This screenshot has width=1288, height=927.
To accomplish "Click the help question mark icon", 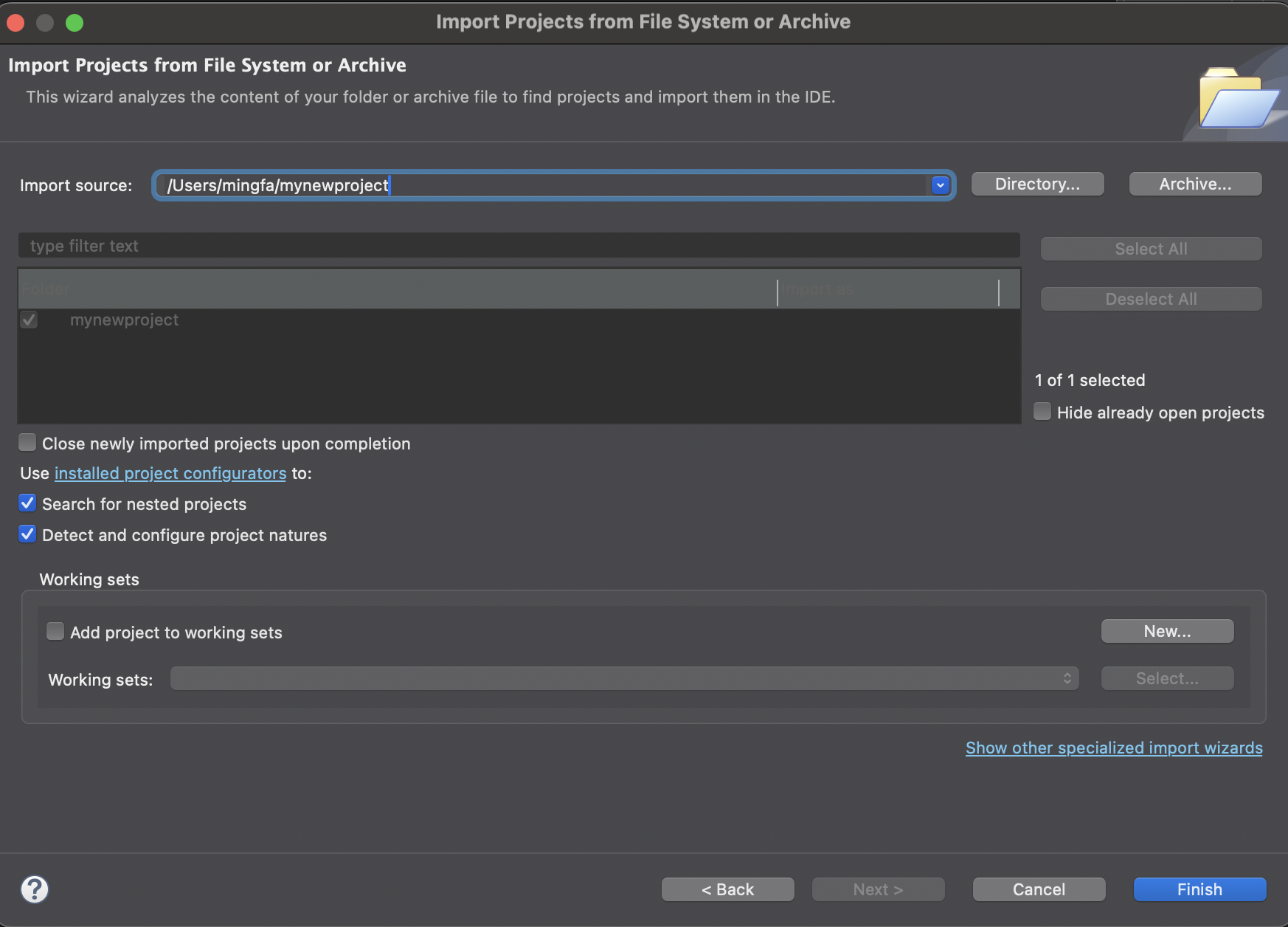I will pos(35,889).
